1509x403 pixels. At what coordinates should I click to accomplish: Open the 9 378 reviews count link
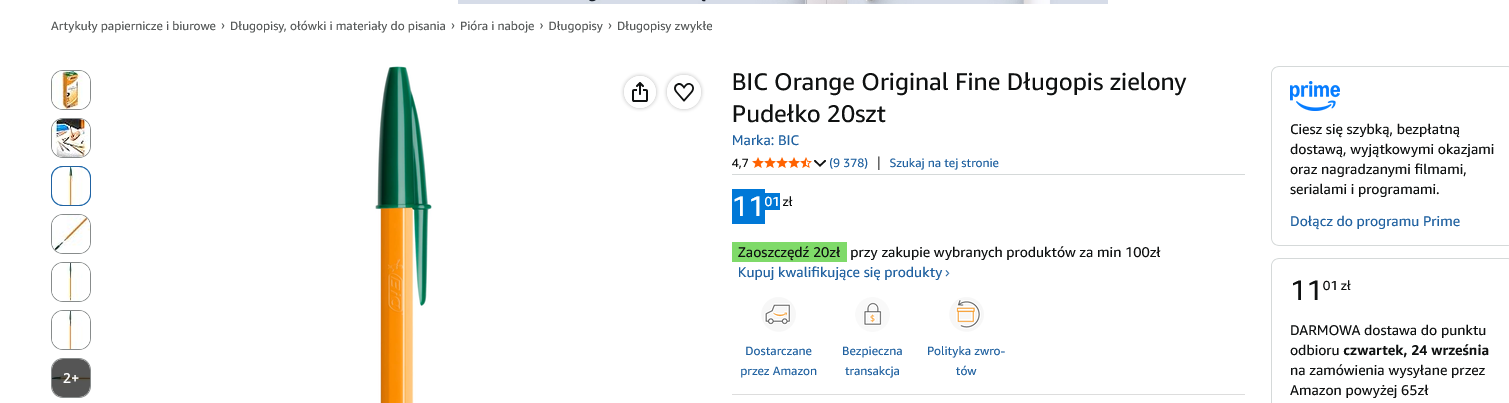tap(848, 163)
